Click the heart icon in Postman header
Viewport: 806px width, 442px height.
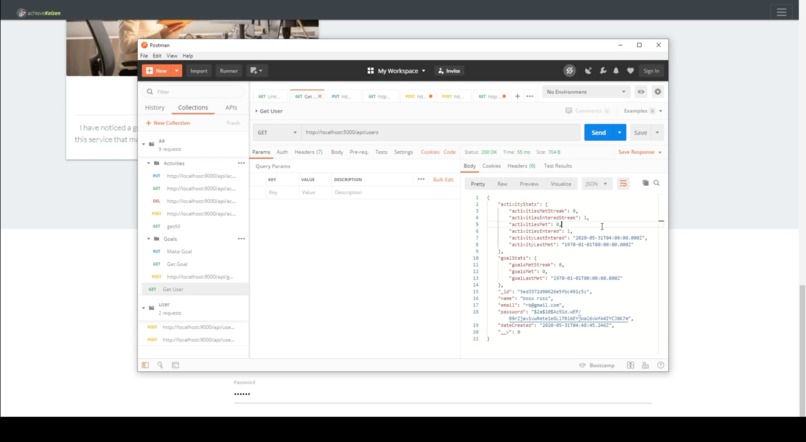[x=630, y=71]
